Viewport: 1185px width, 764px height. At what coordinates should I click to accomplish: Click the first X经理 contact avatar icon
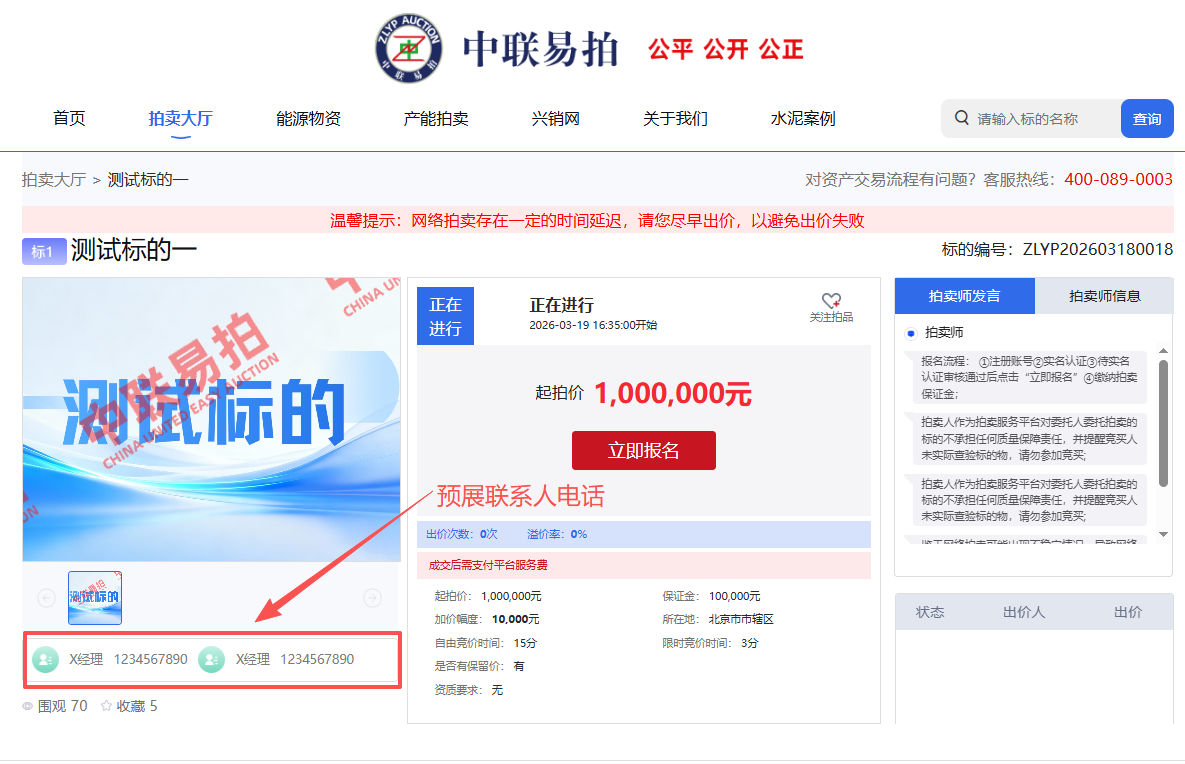point(45,659)
